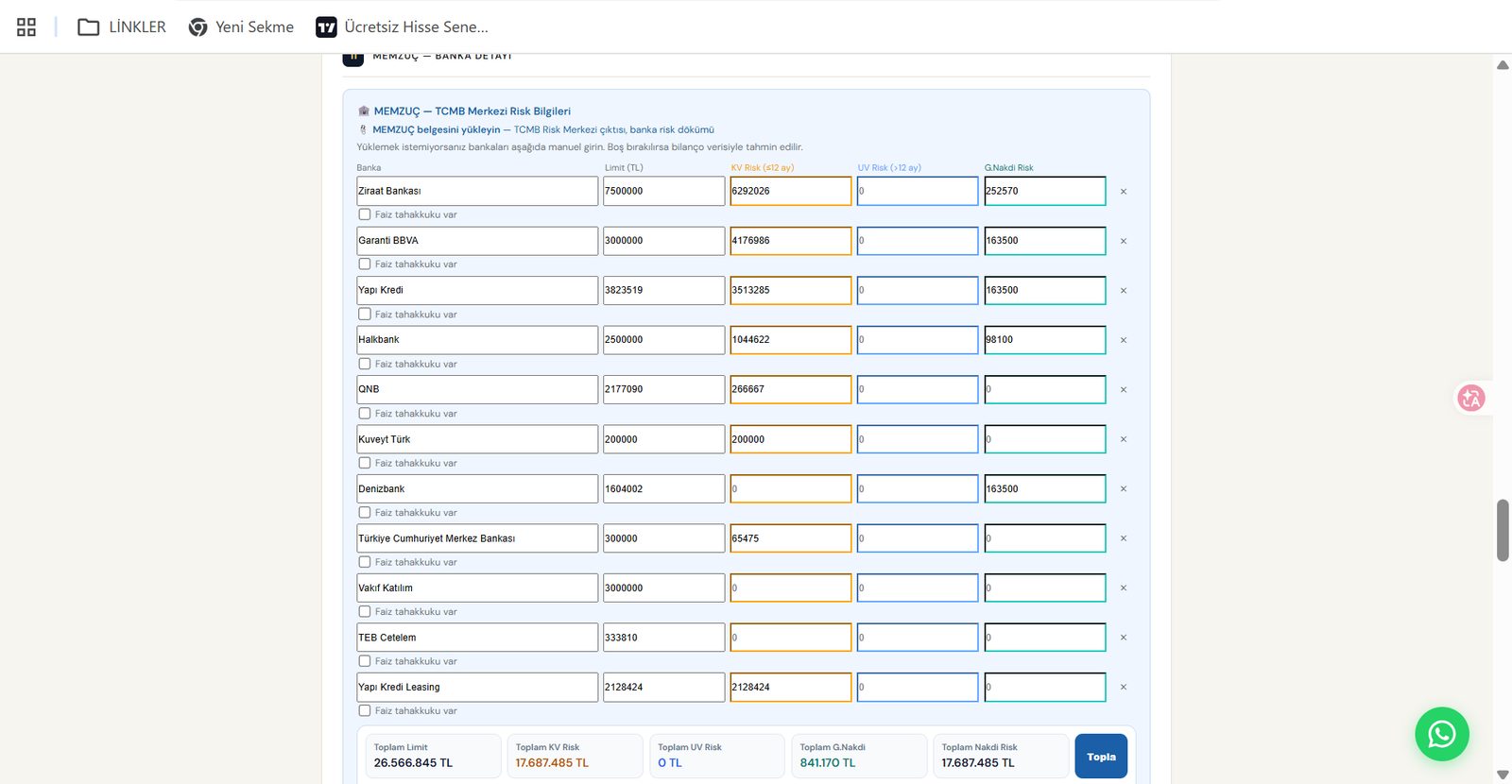Click the Toplam G.Nakdi value 841.170 TL
Screen dimensions: 1512x784
pyautogui.click(x=827, y=763)
